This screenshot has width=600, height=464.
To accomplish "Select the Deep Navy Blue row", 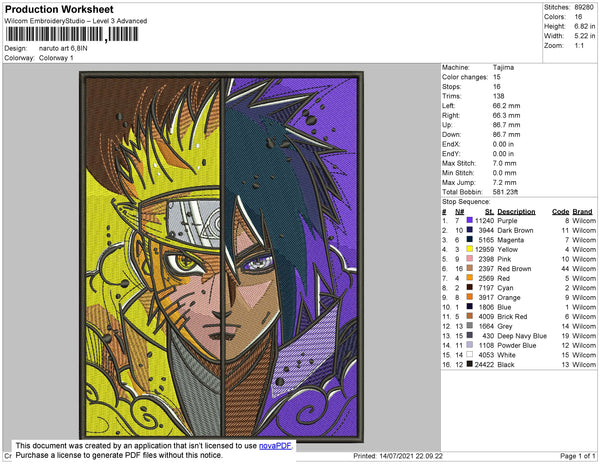I will tap(518, 335).
